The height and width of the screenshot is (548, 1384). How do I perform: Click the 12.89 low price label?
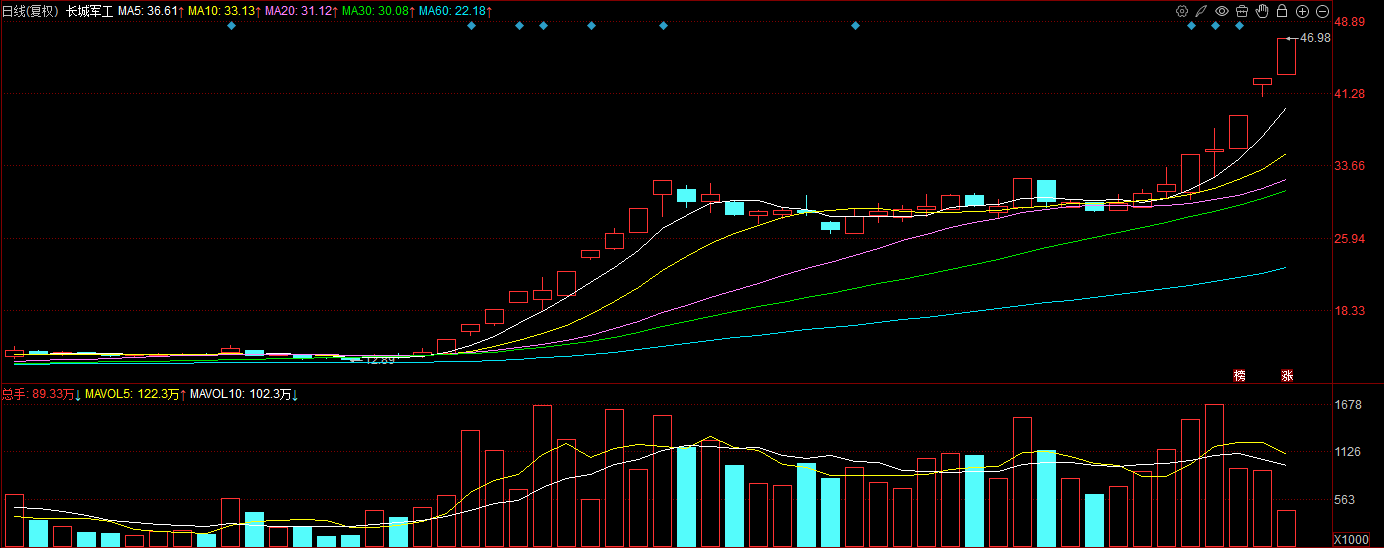(x=380, y=360)
